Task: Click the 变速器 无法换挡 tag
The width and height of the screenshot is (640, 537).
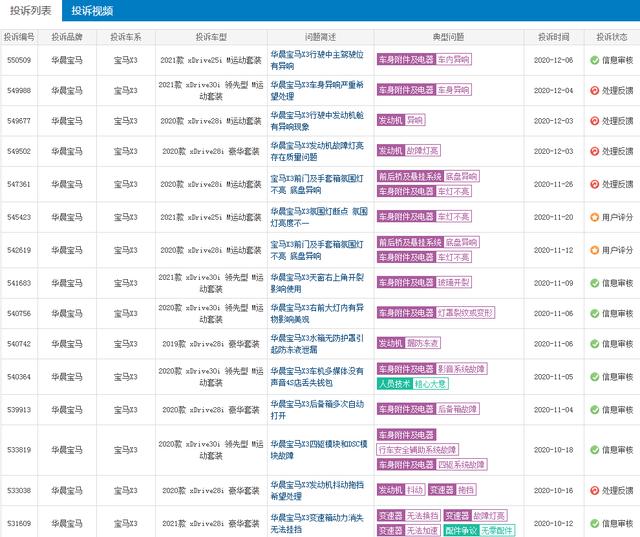Action: (x=409, y=516)
